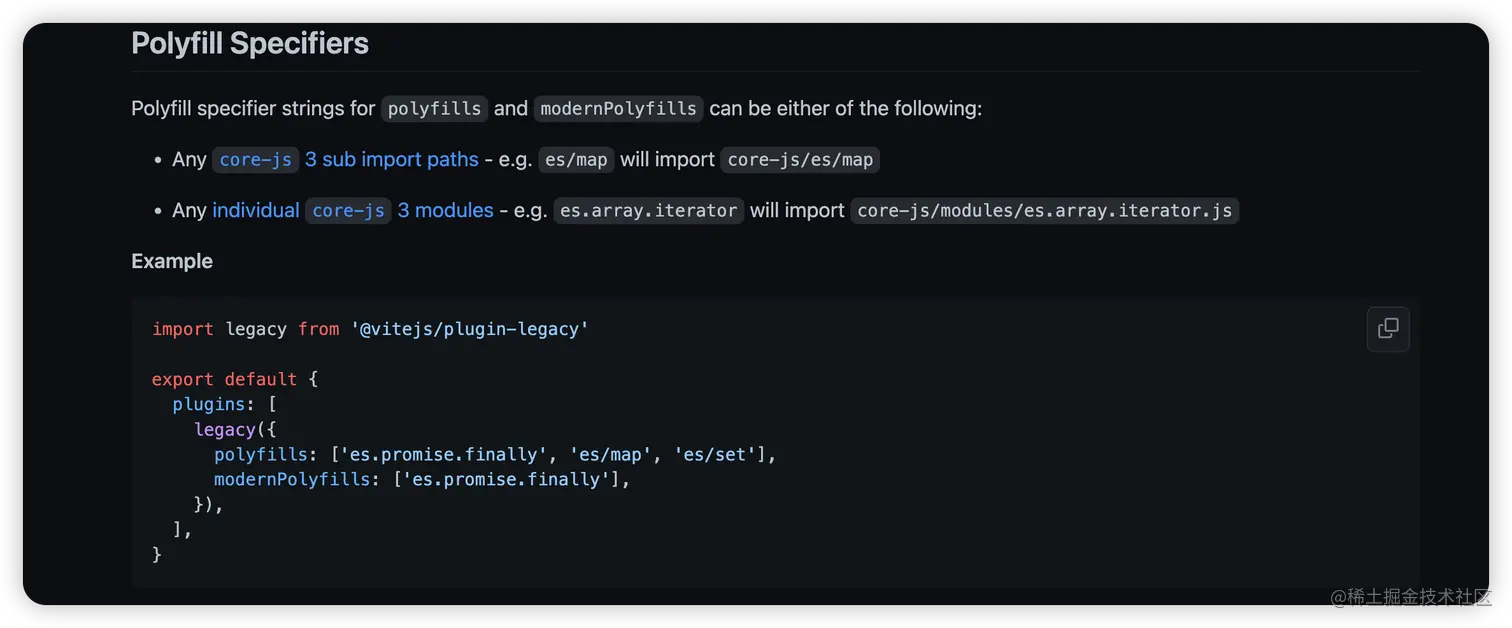Viewport: 1512px width, 628px height.
Task: Click the 'export default' code line
Action: [x=234, y=379]
